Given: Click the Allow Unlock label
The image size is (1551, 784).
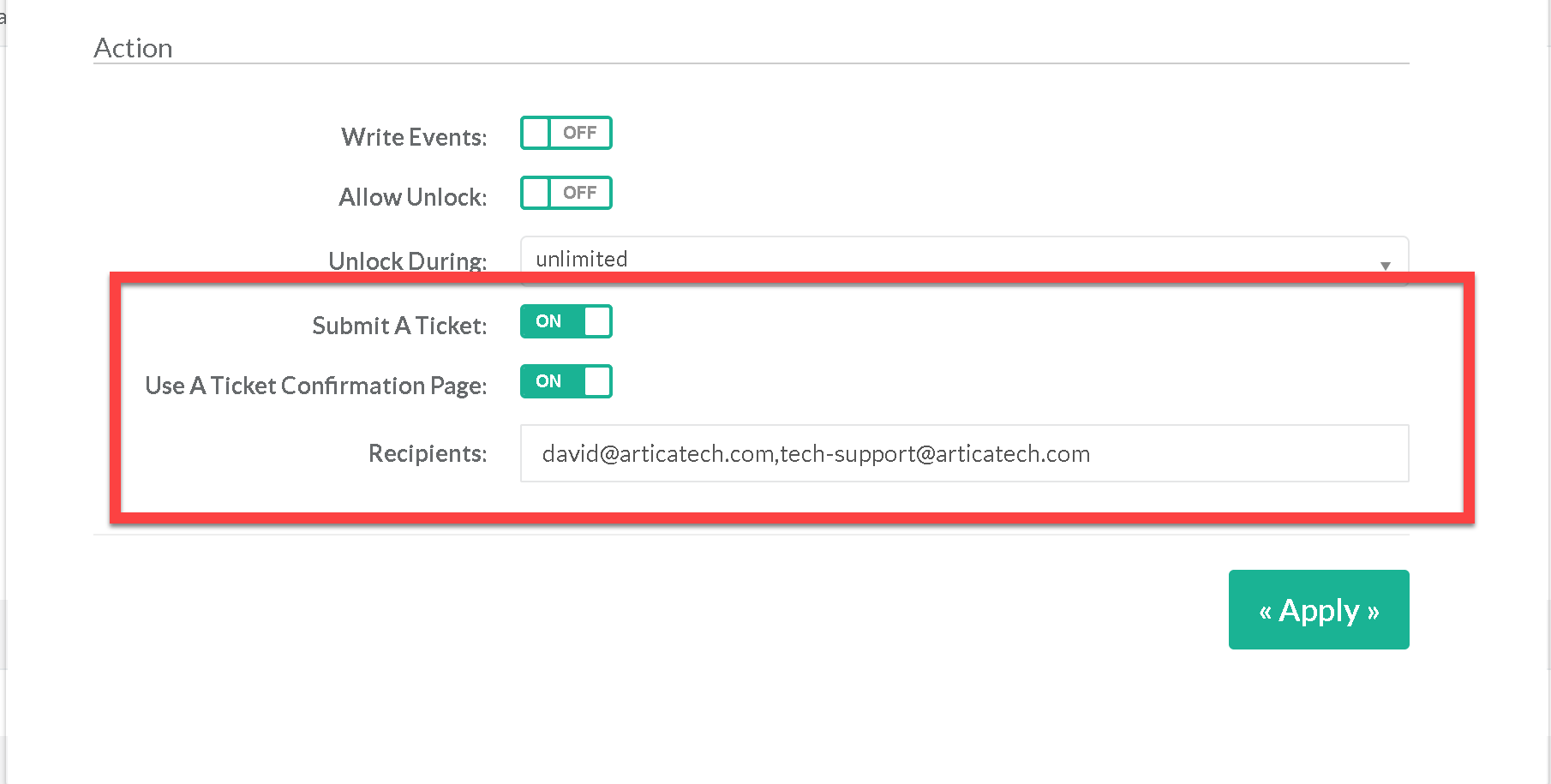Looking at the screenshot, I should (412, 197).
